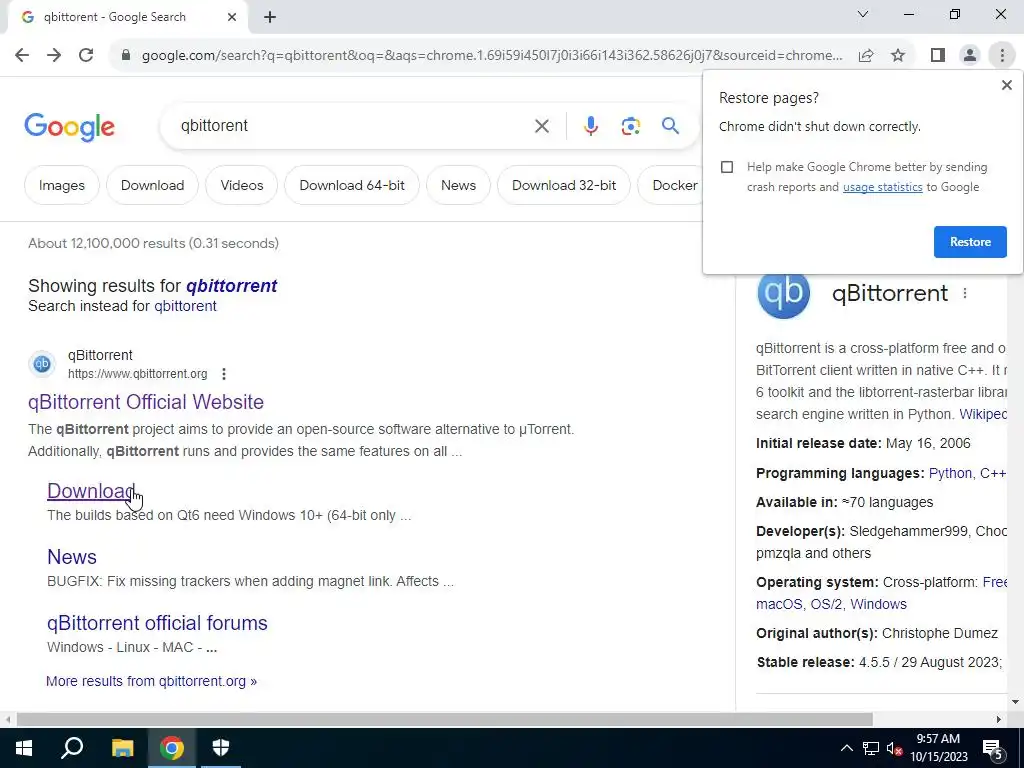Open the Download sitelink
1024x768 pixels.
[91, 491]
